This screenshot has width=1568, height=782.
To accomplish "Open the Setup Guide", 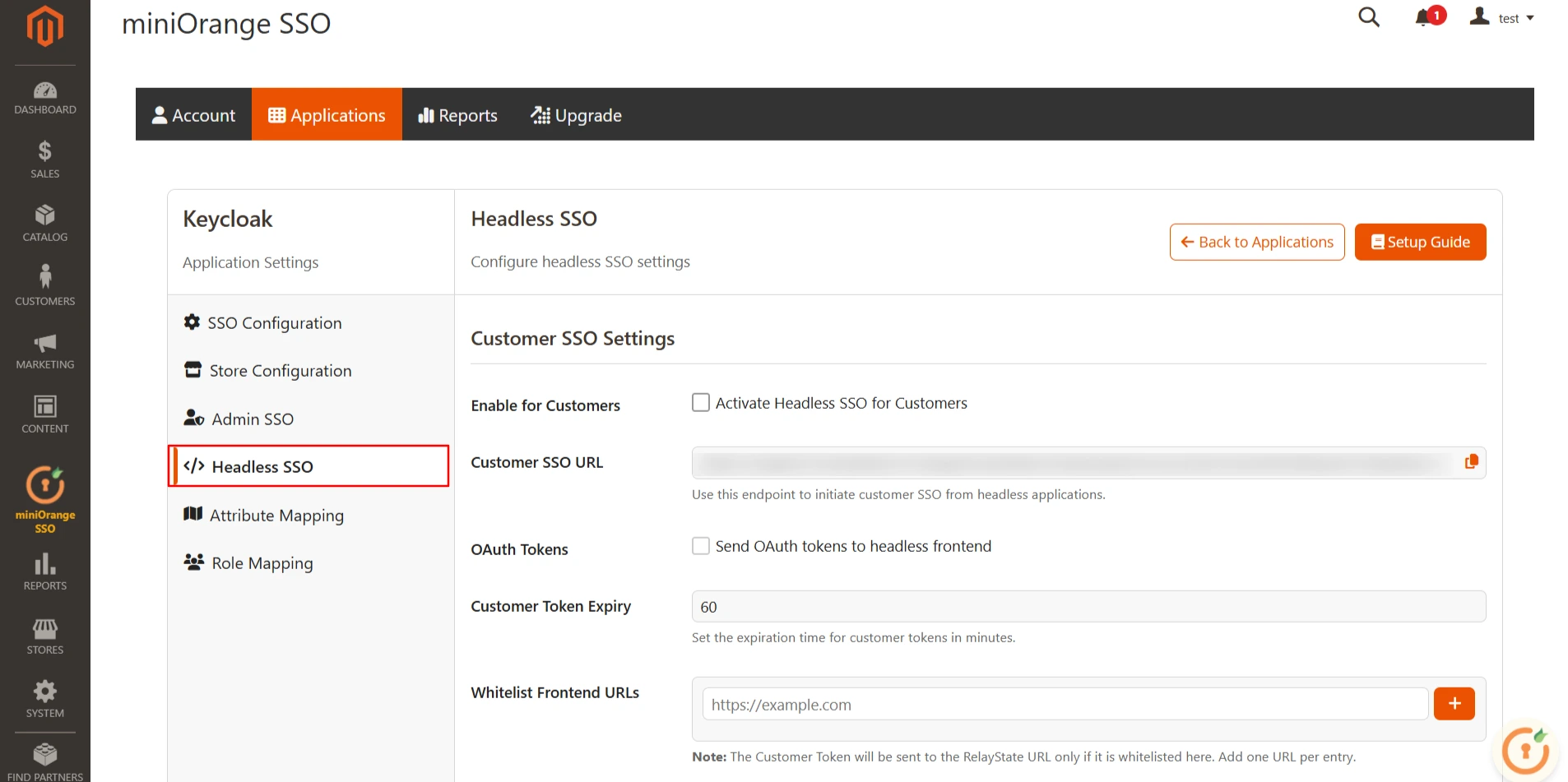I will coord(1420,242).
